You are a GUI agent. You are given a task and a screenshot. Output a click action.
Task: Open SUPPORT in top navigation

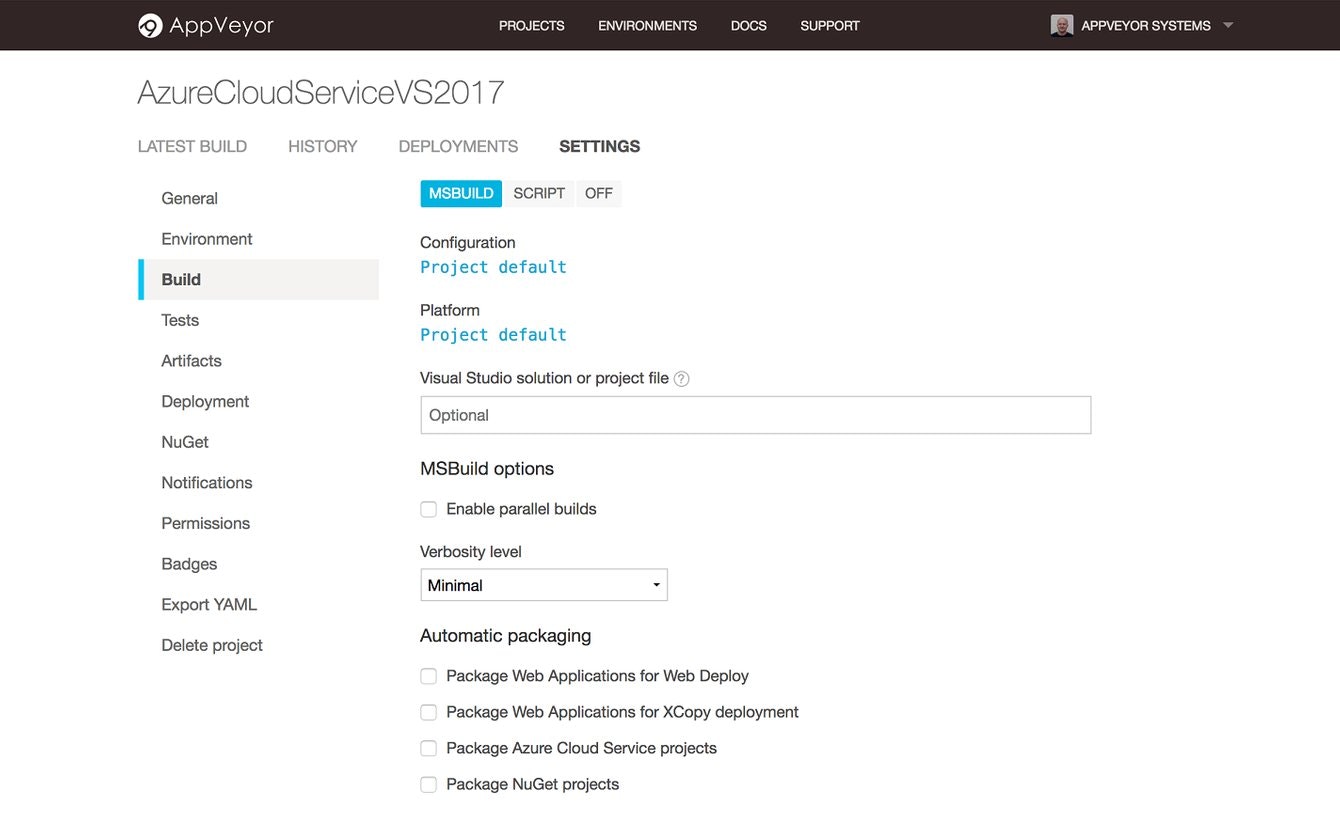pyautogui.click(x=830, y=26)
